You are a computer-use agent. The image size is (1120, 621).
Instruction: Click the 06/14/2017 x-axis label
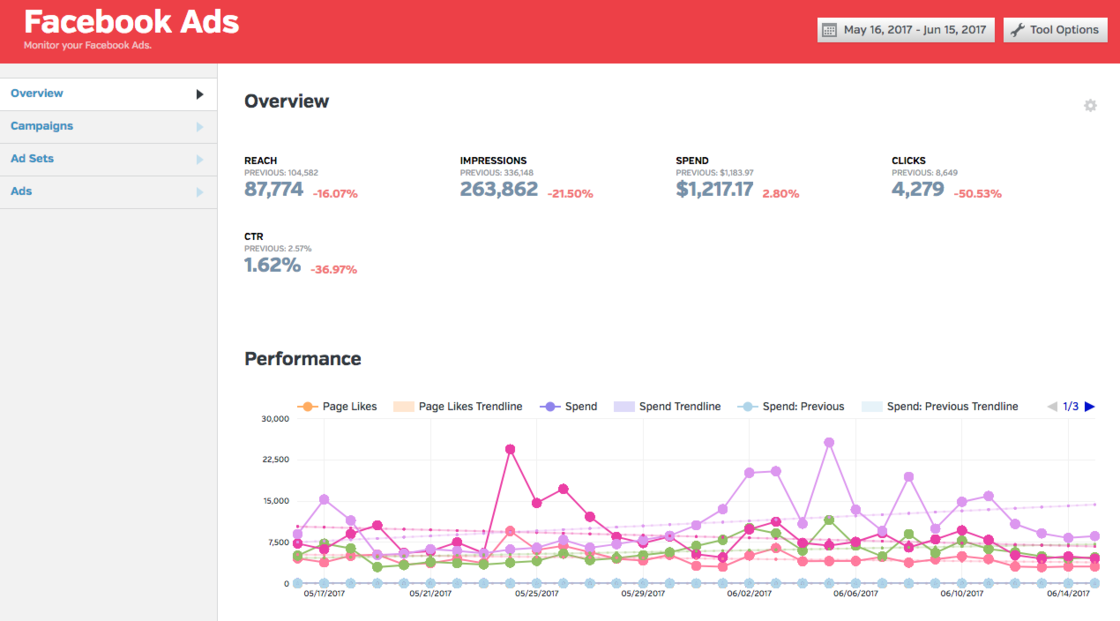tap(1069, 594)
